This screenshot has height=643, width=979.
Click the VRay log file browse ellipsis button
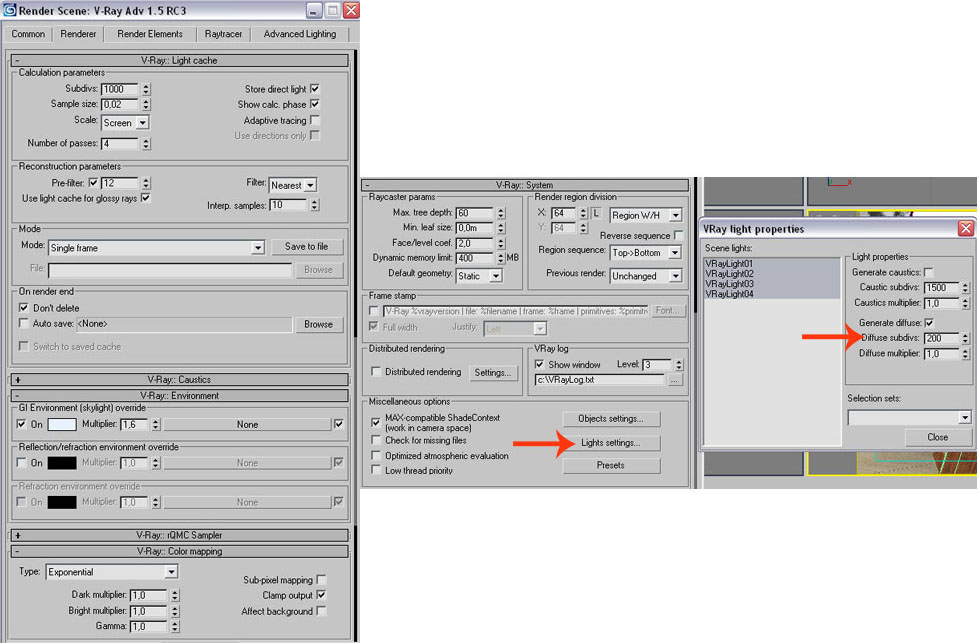pyautogui.click(x=675, y=380)
